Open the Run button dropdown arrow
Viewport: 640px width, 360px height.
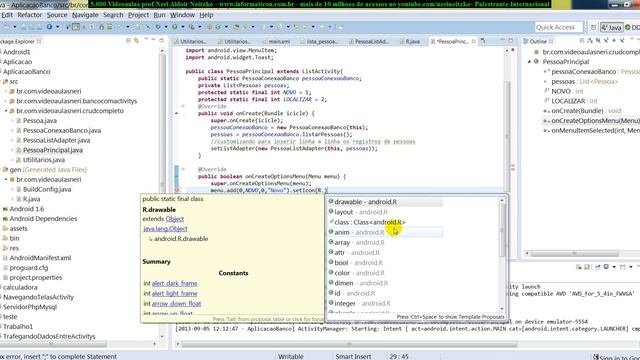pos(182,27)
